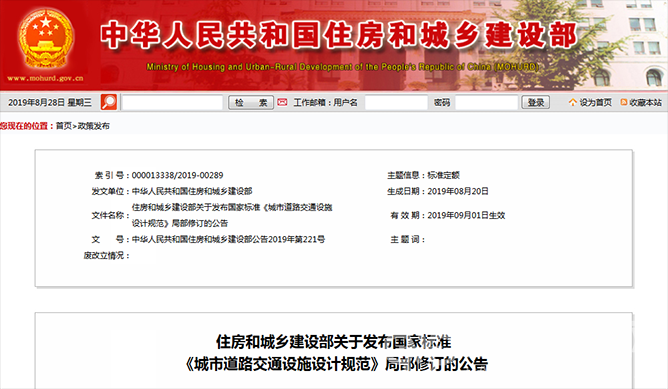668x389 pixels.
Task: Click the 工作邮箱 label
Action: (x=311, y=102)
